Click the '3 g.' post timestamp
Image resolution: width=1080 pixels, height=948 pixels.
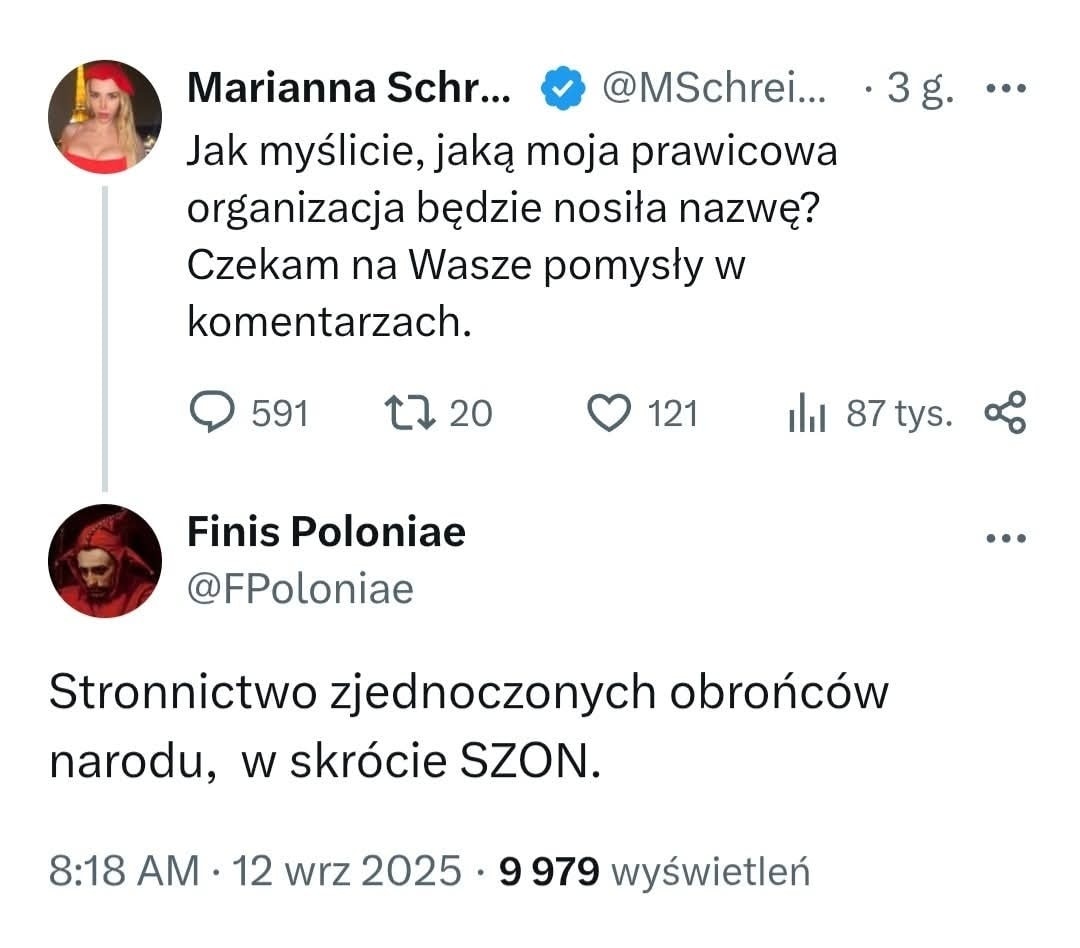click(915, 91)
